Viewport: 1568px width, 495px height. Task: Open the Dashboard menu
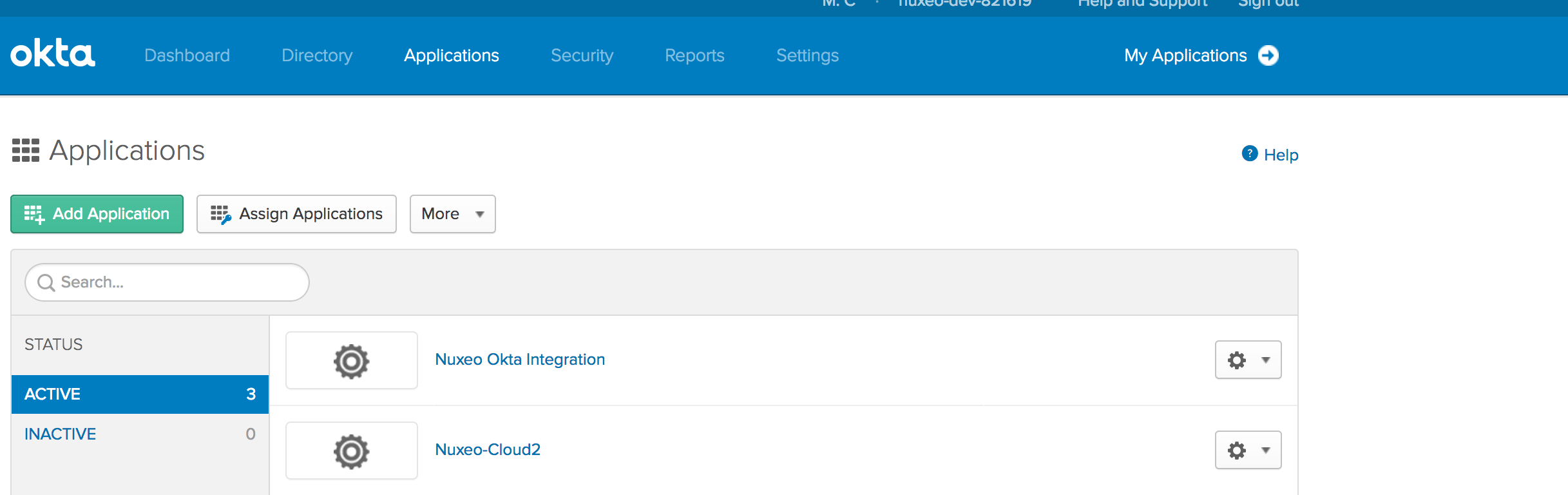pos(187,55)
